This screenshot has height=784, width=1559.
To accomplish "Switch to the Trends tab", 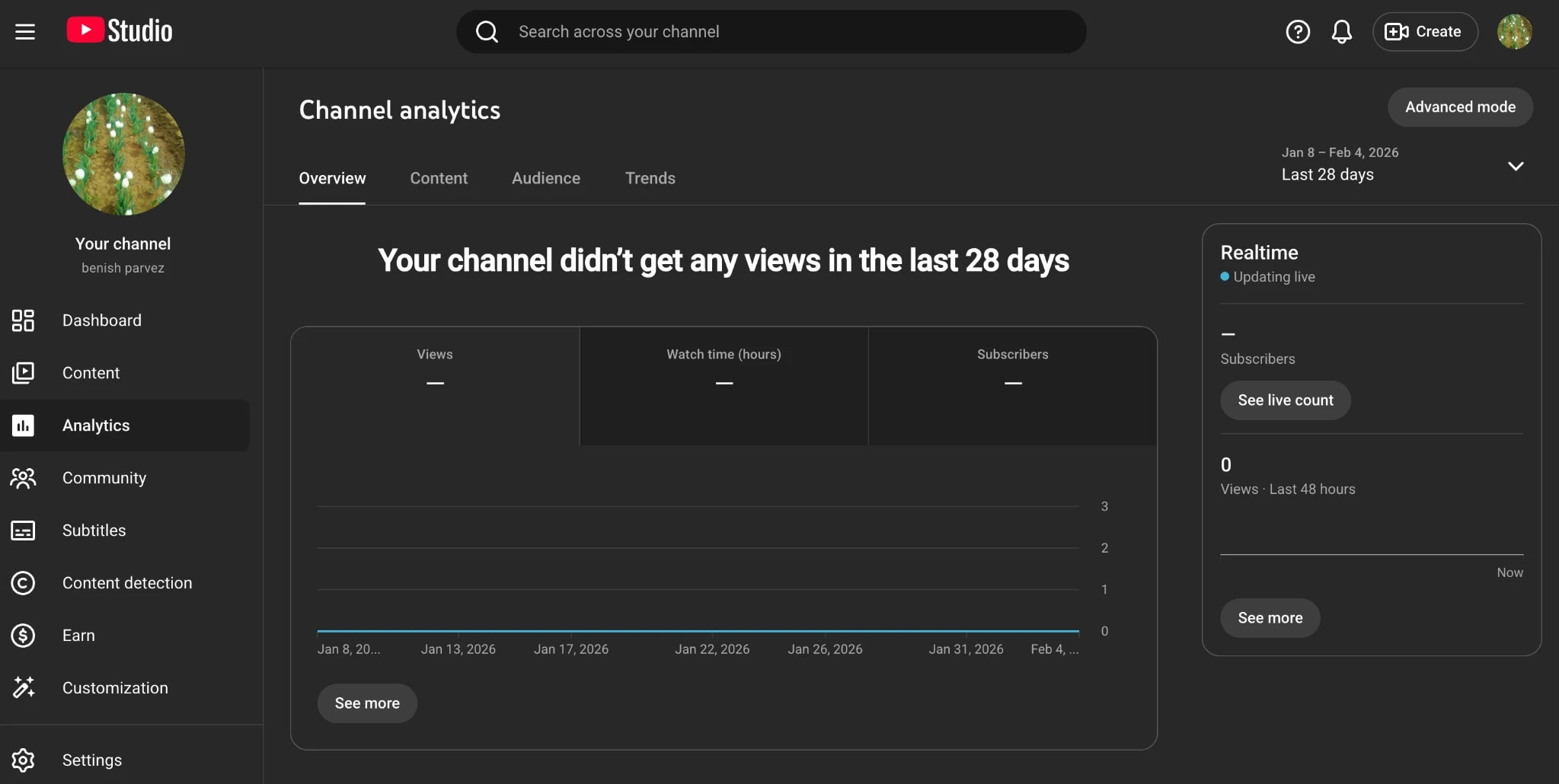I will 650,178.
